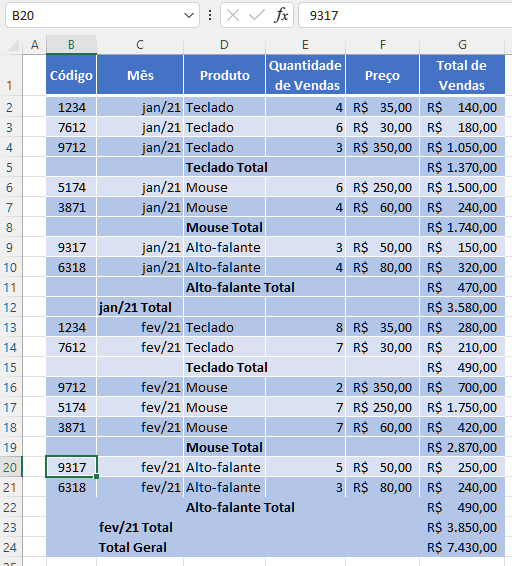Select column B header

(x=71, y=45)
